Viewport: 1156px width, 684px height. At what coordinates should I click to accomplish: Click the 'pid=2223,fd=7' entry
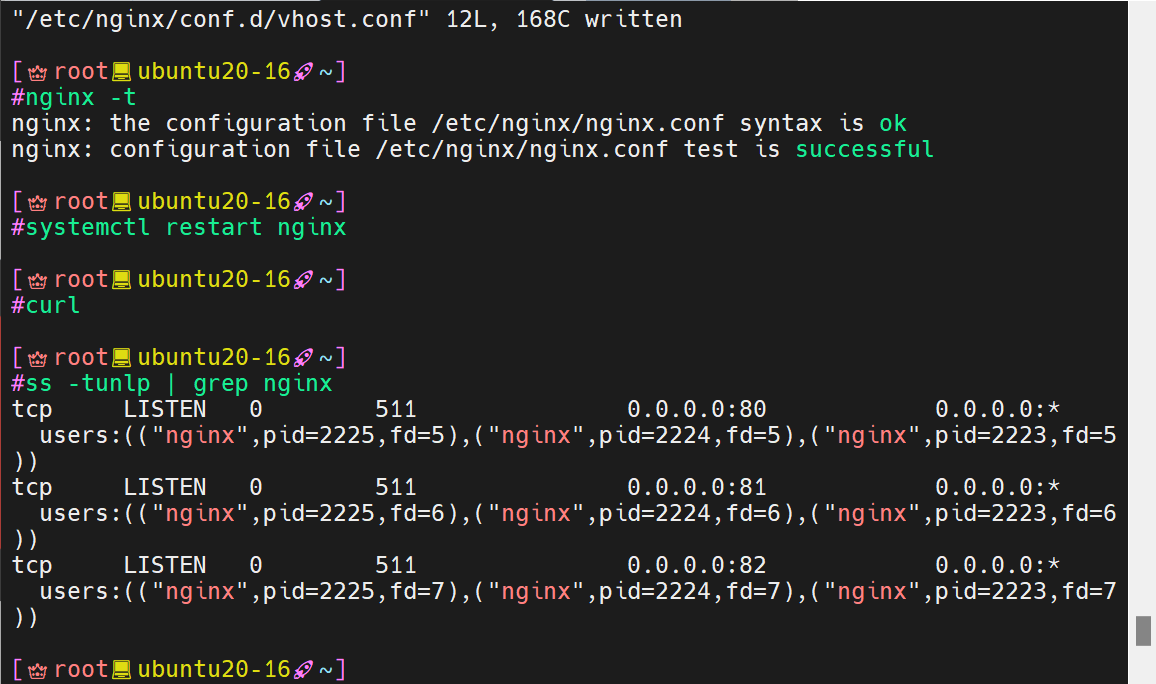click(x=1026, y=592)
